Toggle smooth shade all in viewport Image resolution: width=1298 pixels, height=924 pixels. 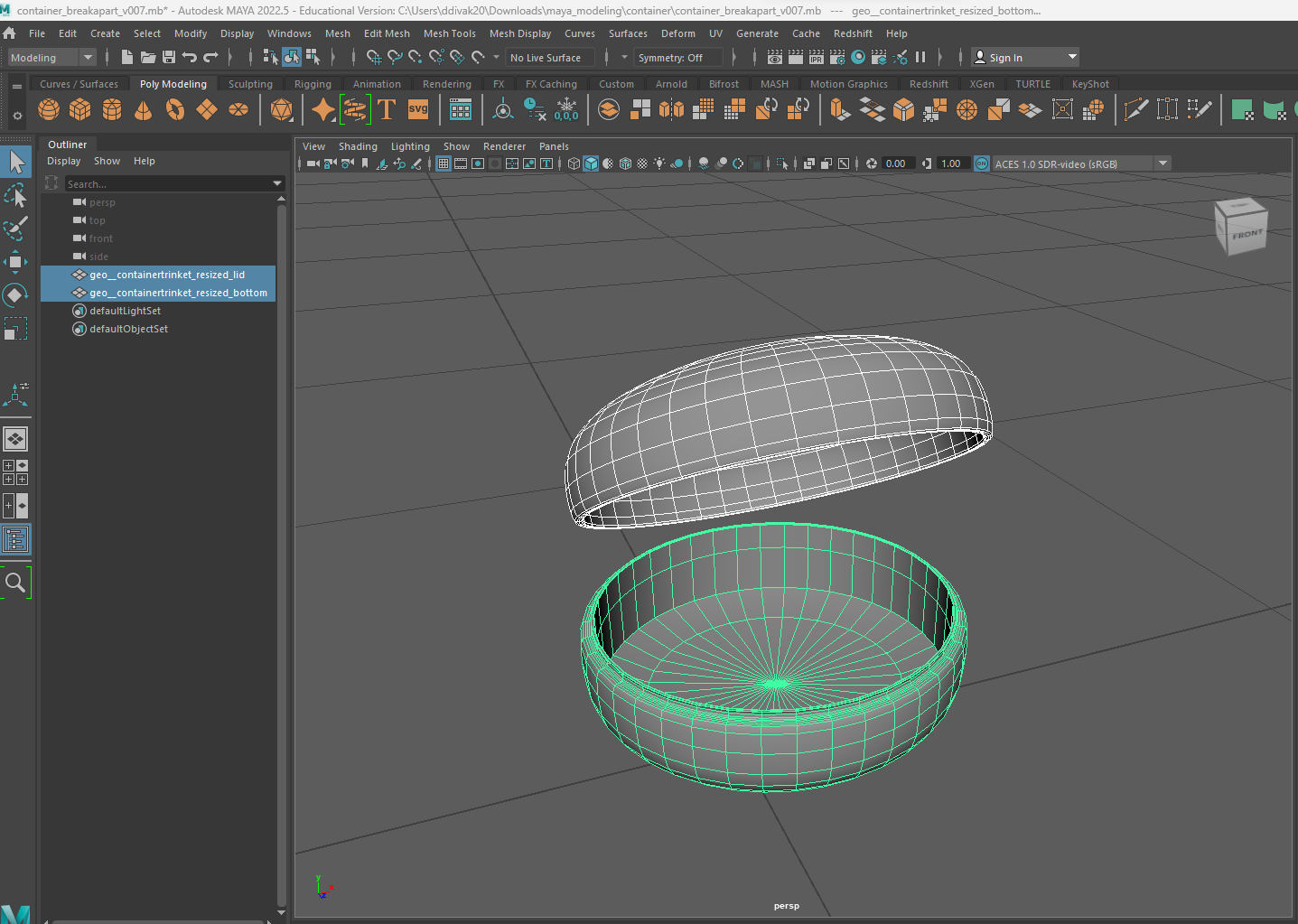click(591, 163)
